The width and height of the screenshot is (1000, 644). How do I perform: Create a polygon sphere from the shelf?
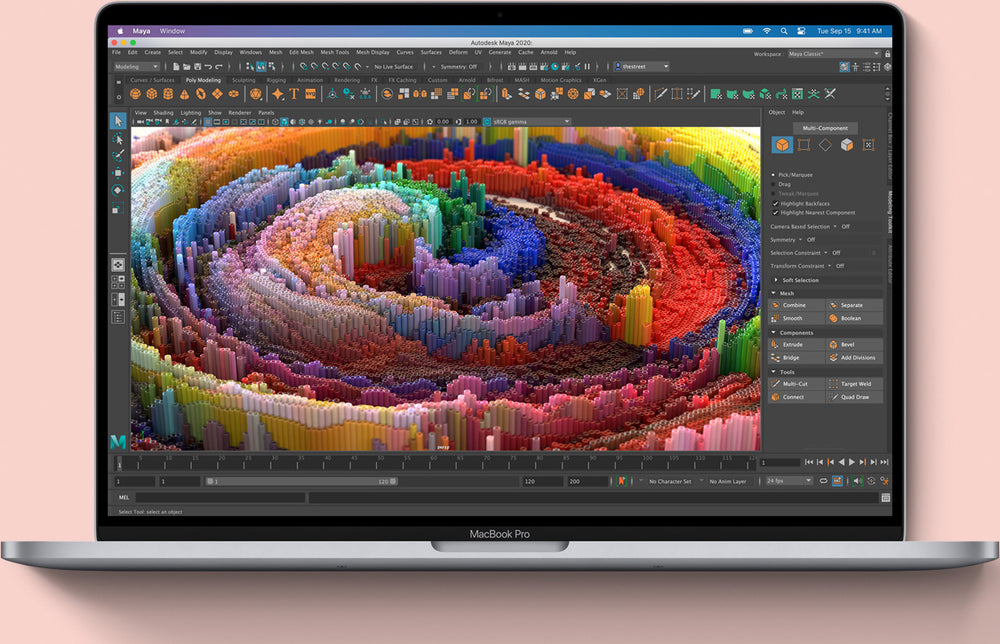pyautogui.click(x=137, y=94)
